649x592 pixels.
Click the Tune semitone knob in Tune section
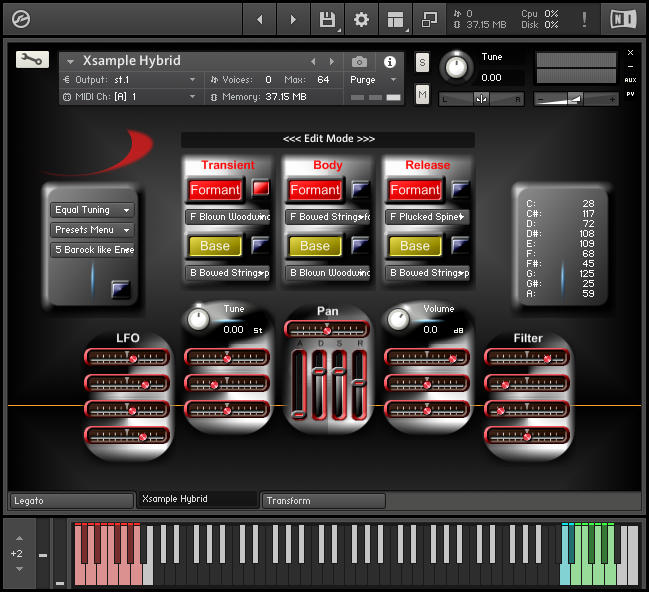198,319
